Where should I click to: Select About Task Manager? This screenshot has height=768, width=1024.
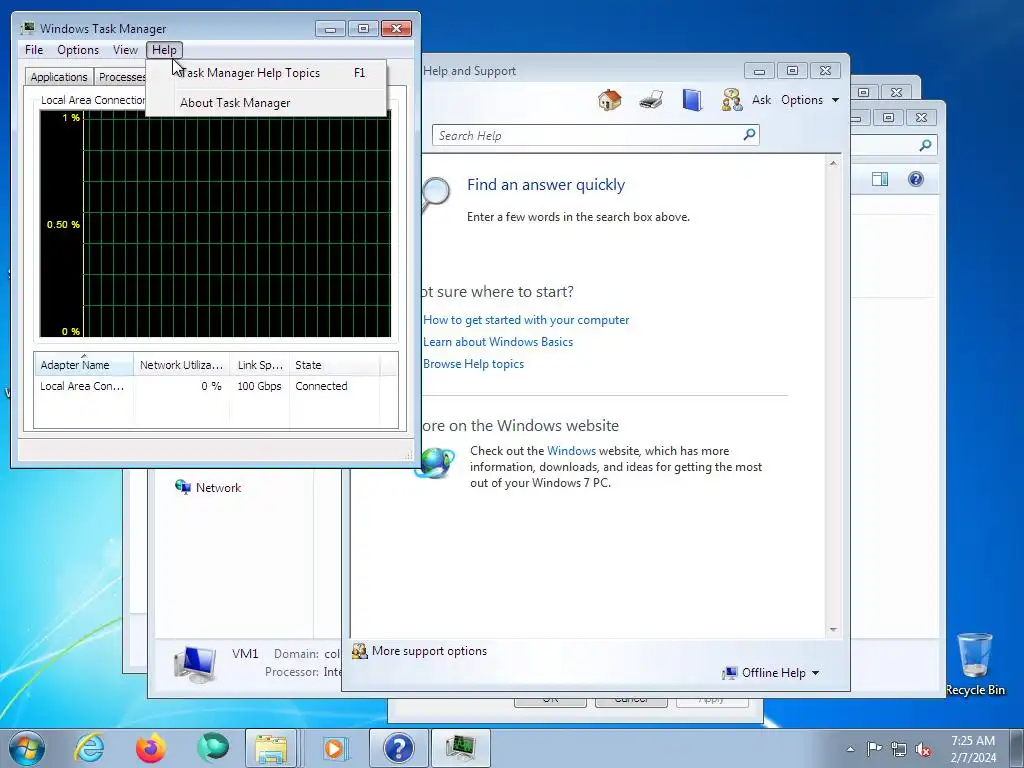click(267, 103)
